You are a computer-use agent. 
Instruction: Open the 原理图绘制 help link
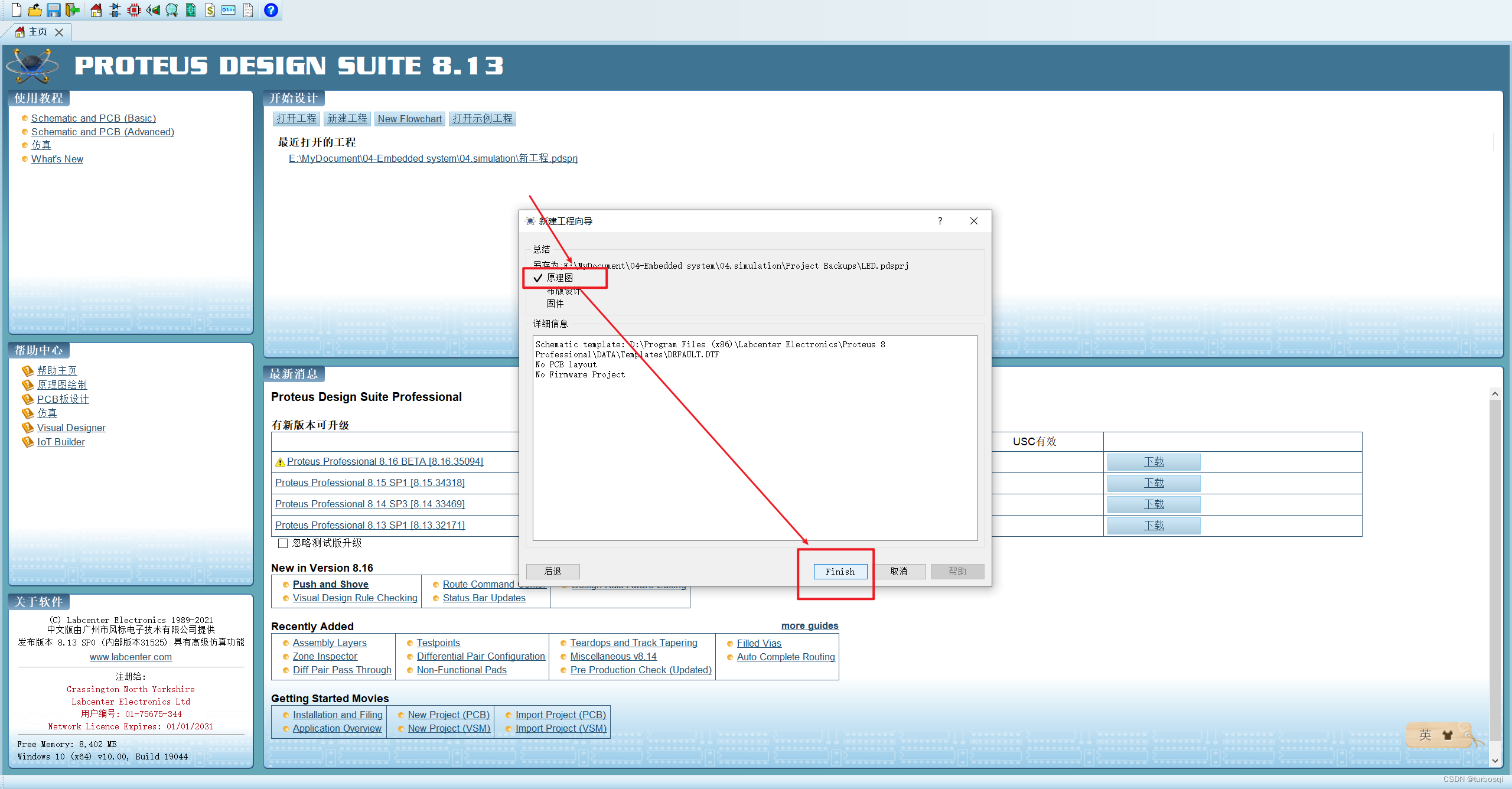click(x=62, y=385)
